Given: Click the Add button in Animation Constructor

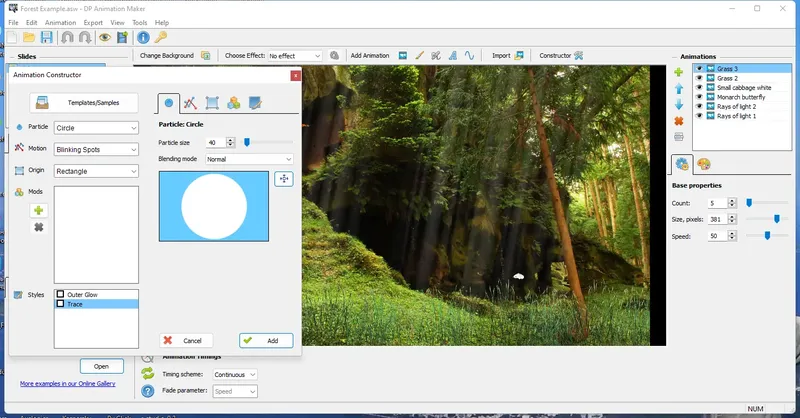Looking at the screenshot, I should [x=266, y=341].
